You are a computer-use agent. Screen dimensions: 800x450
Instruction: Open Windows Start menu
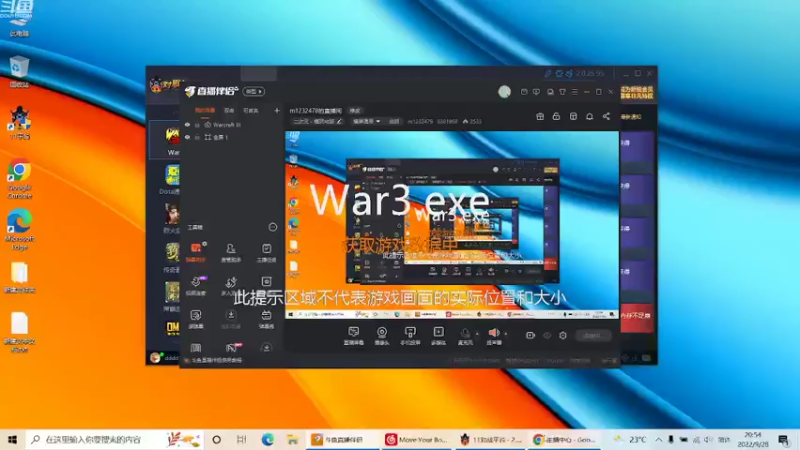12,439
